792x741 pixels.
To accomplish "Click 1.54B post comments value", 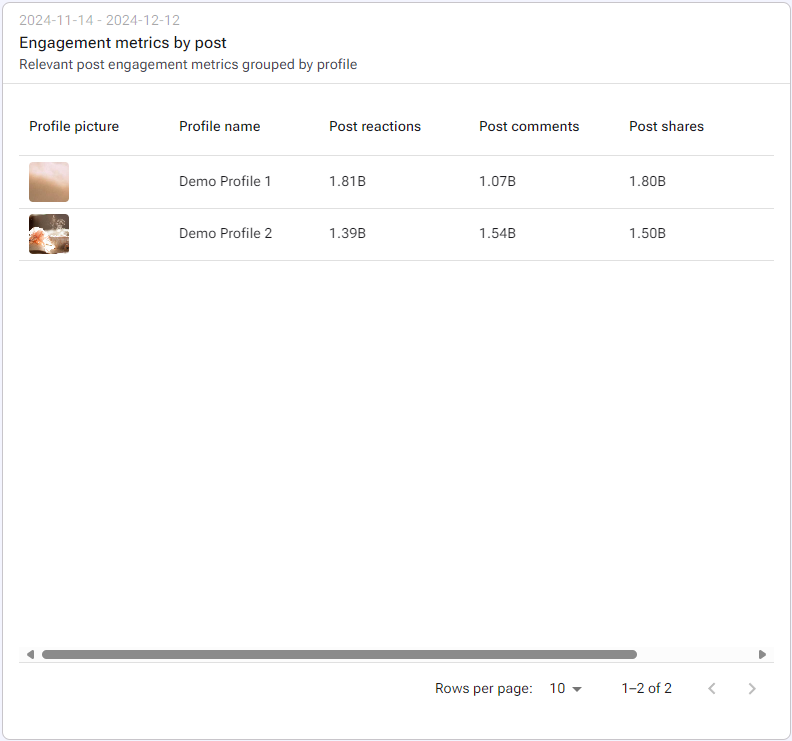I will click(498, 233).
